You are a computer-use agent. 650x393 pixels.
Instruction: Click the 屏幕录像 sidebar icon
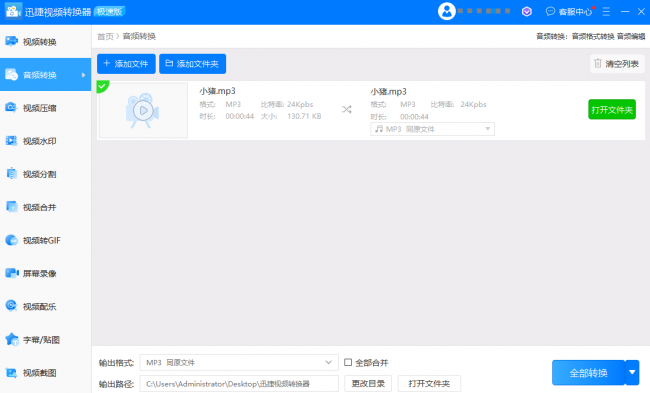pyautogui.click(x=11, y=273)
